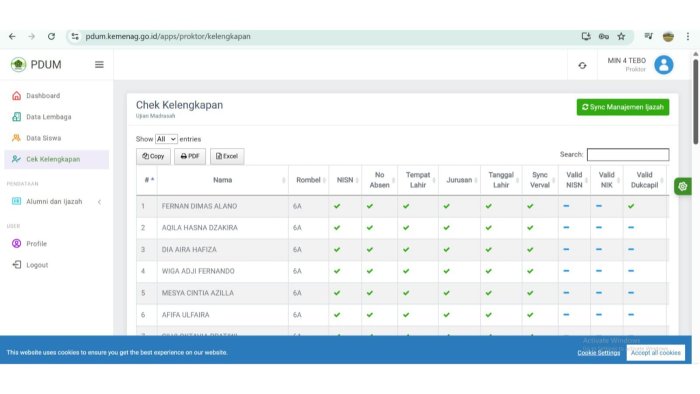Open Chrome three-dot menu
Screen dimensions: 700x394
coord(688,37)
